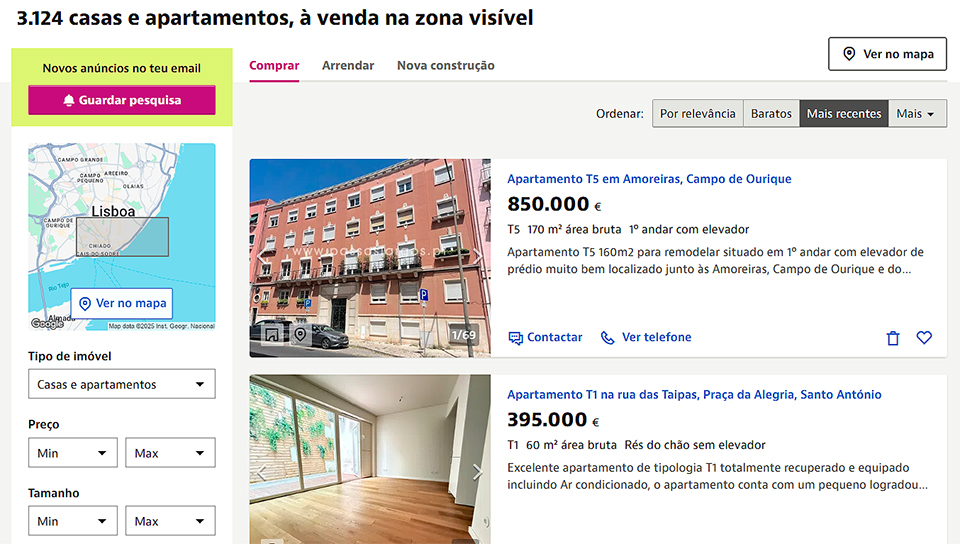Save the T5 listing with heart icon

click(x=924, y=337)
